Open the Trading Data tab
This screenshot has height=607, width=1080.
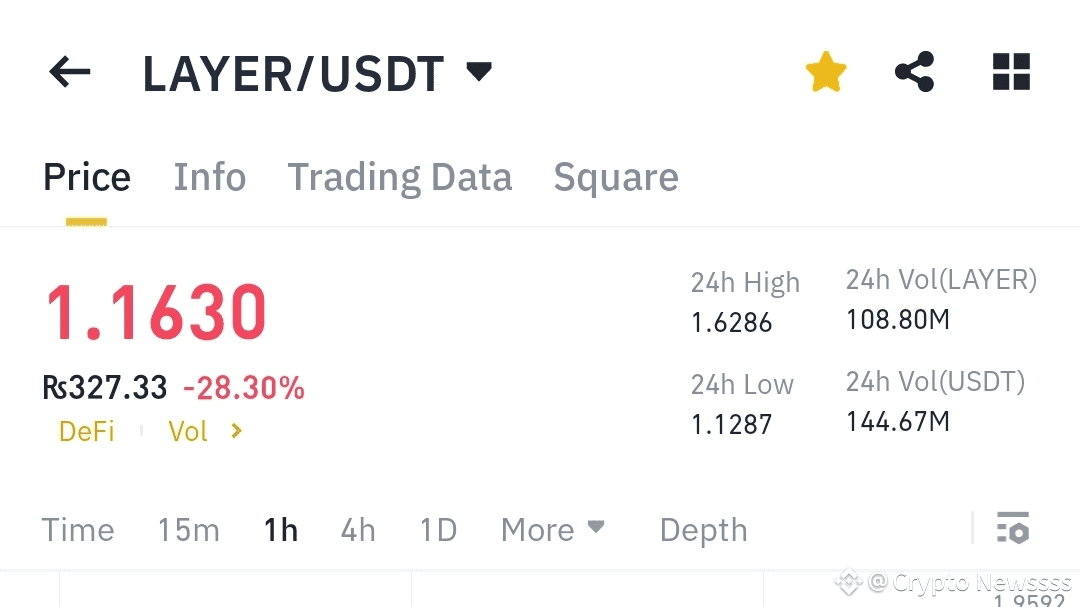[400, 177]
